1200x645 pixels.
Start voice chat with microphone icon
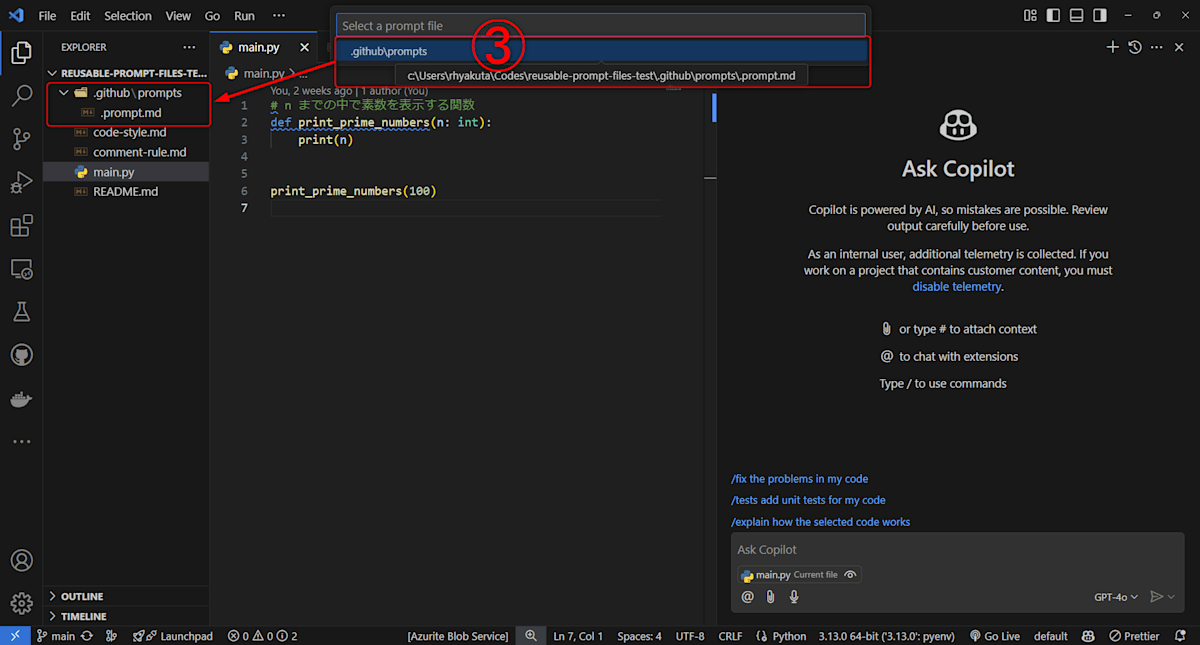pyautogui.click(x=794, y=597)
